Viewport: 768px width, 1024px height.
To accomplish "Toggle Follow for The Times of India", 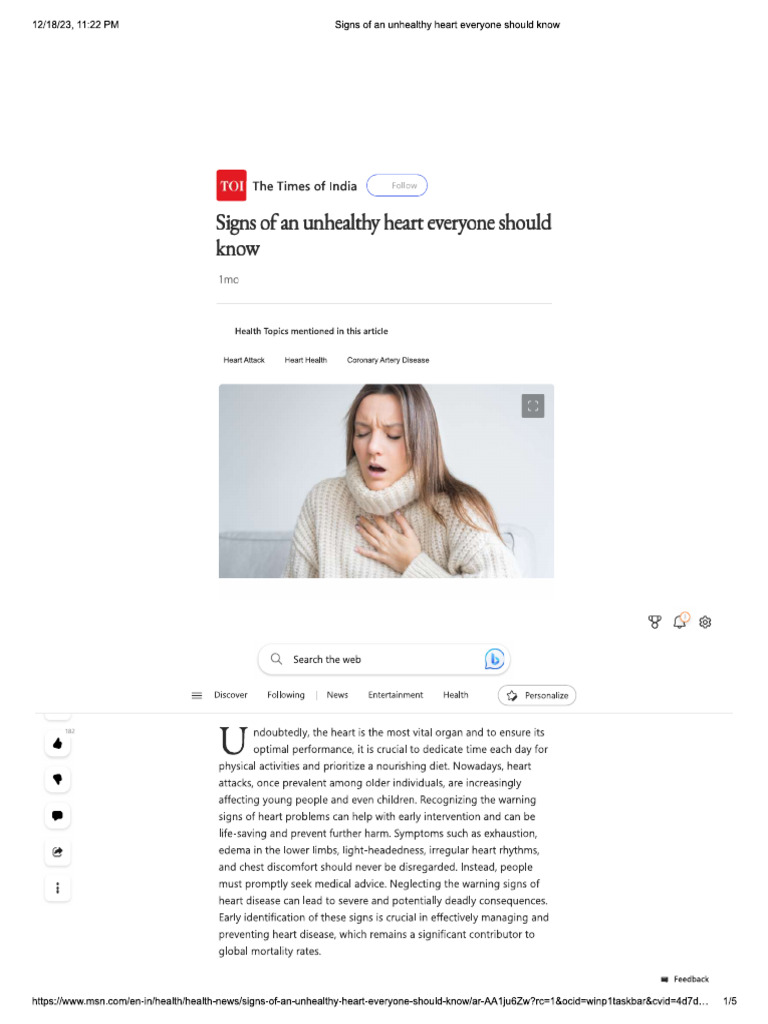I will 397,185.
